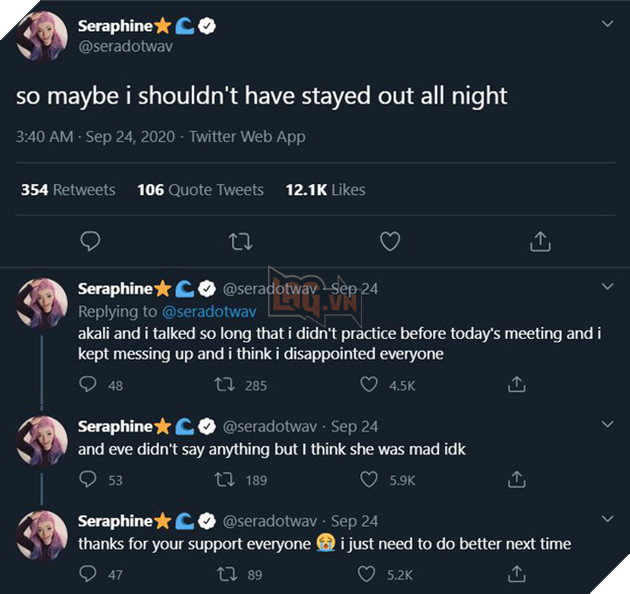Screen dimensions: 630x594
Task: Expand options chevron on akali reply tweet
Action: pos(606,287)
